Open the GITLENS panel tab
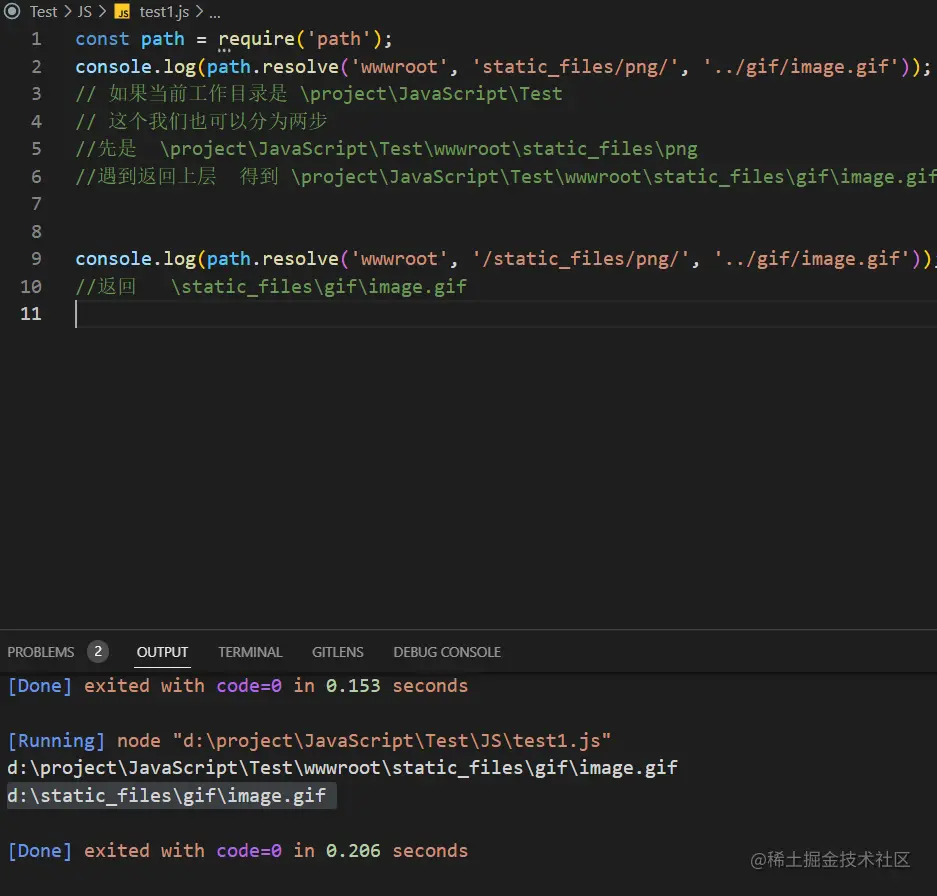937x896 pixels. pos(338,652)
